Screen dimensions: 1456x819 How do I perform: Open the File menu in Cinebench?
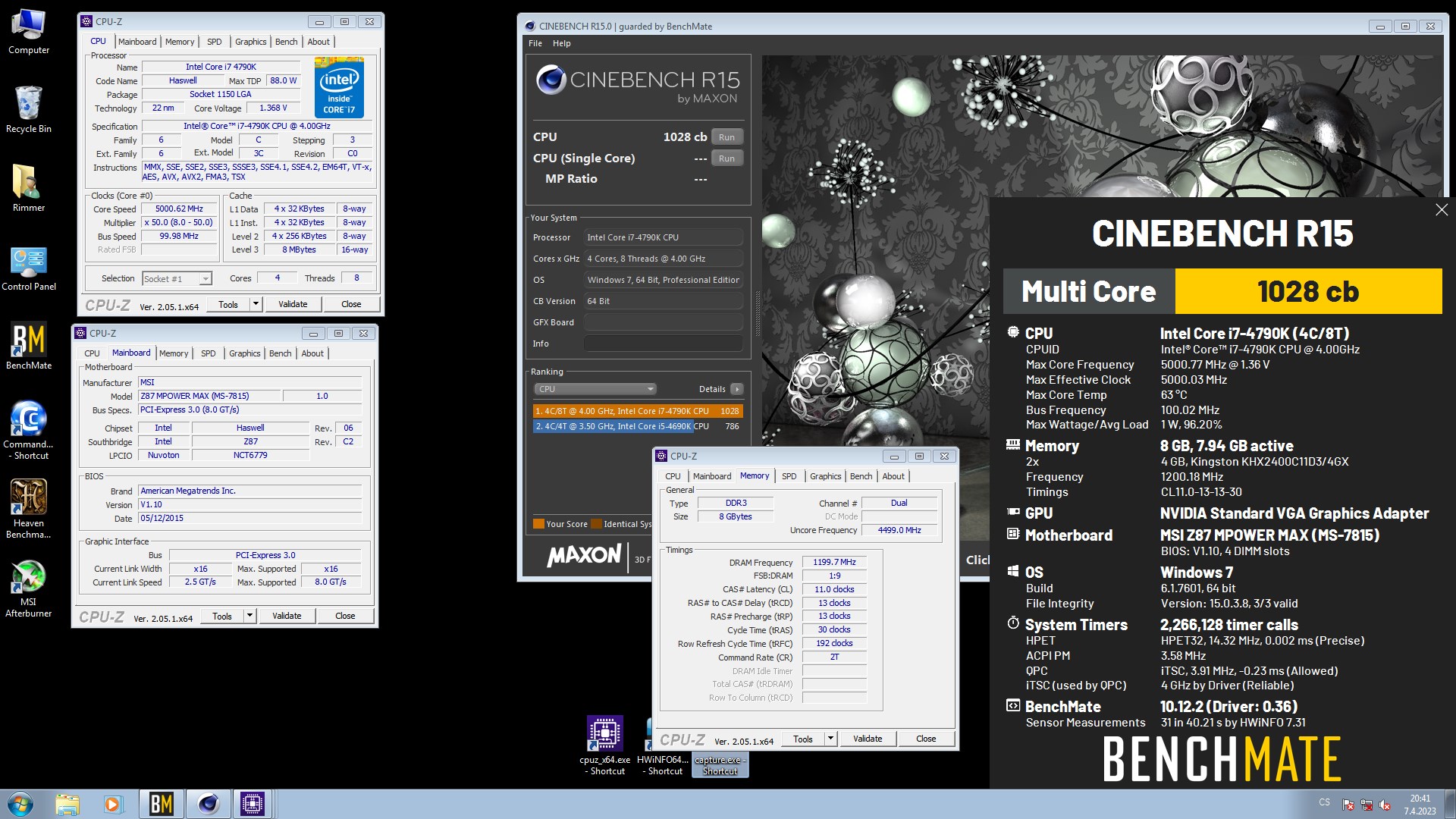tap(535, 43)
